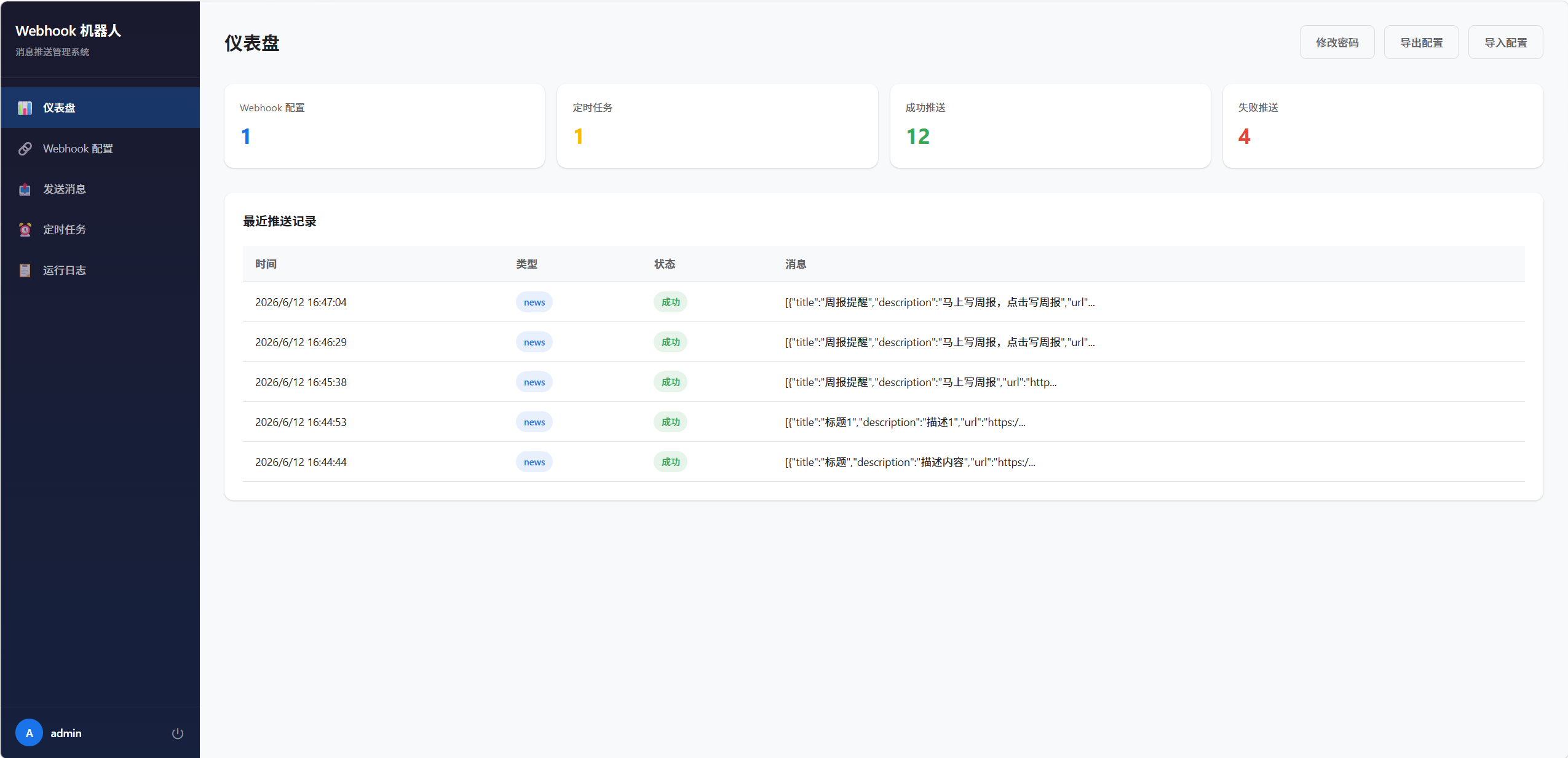The height and width of the screenshot is (758, 1568).
Task: Click the alarm clock icon beside 定时任务
Action: (x=25, y=230)
